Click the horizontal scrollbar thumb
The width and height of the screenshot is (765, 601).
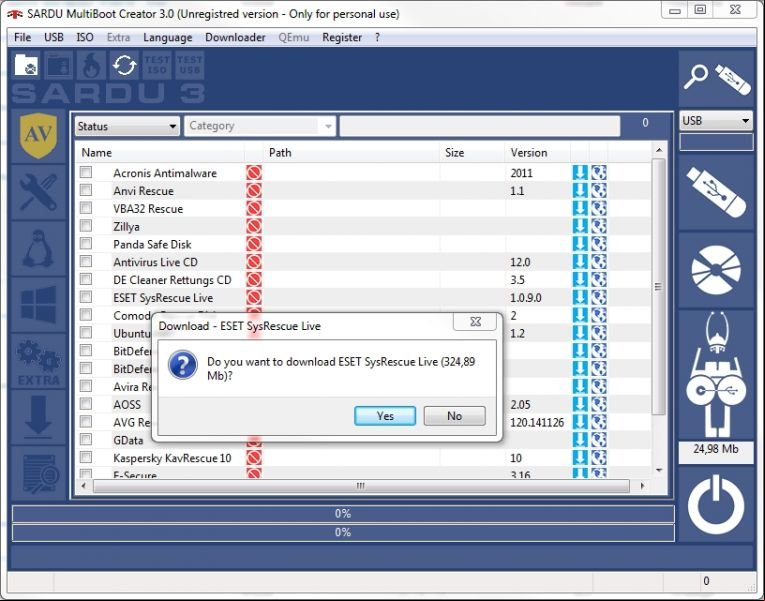[x=361, y=486]
